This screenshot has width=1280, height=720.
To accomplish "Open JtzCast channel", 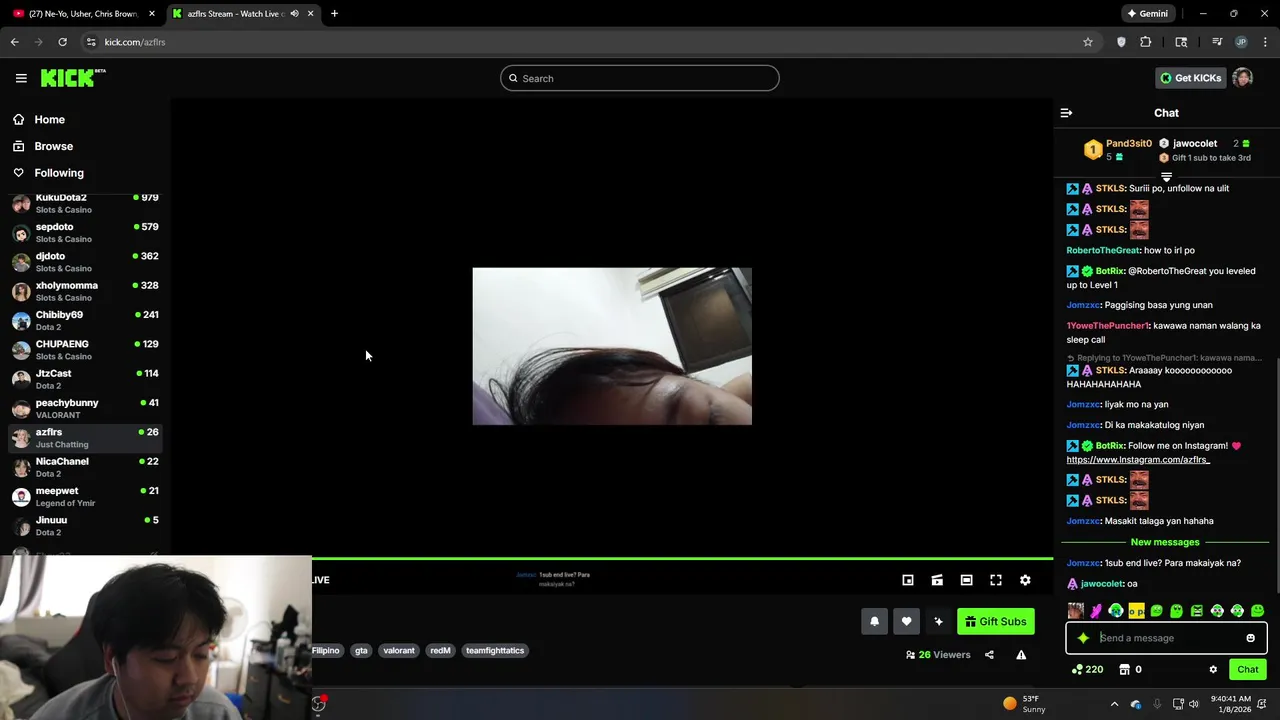I will [85, 379].
